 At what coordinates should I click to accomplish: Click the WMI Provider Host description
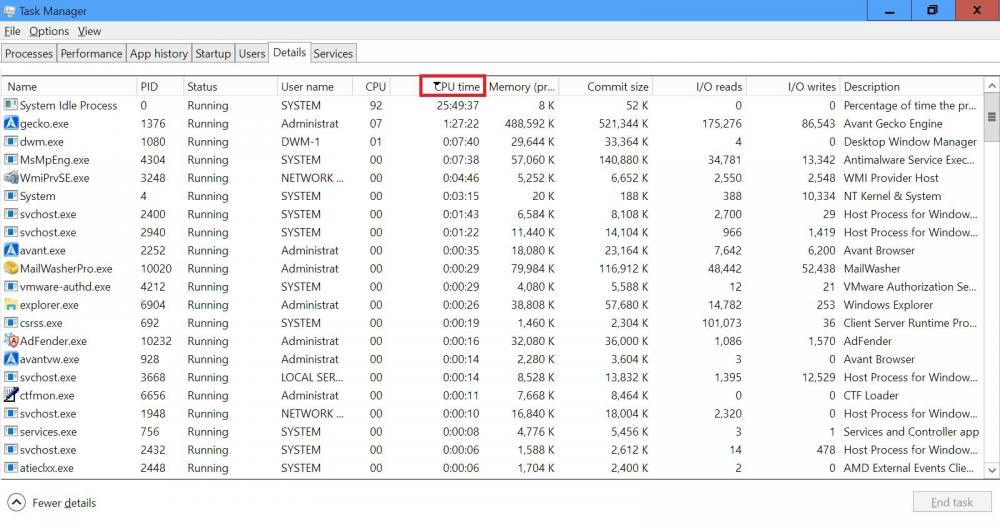click(x=891, y=178)
